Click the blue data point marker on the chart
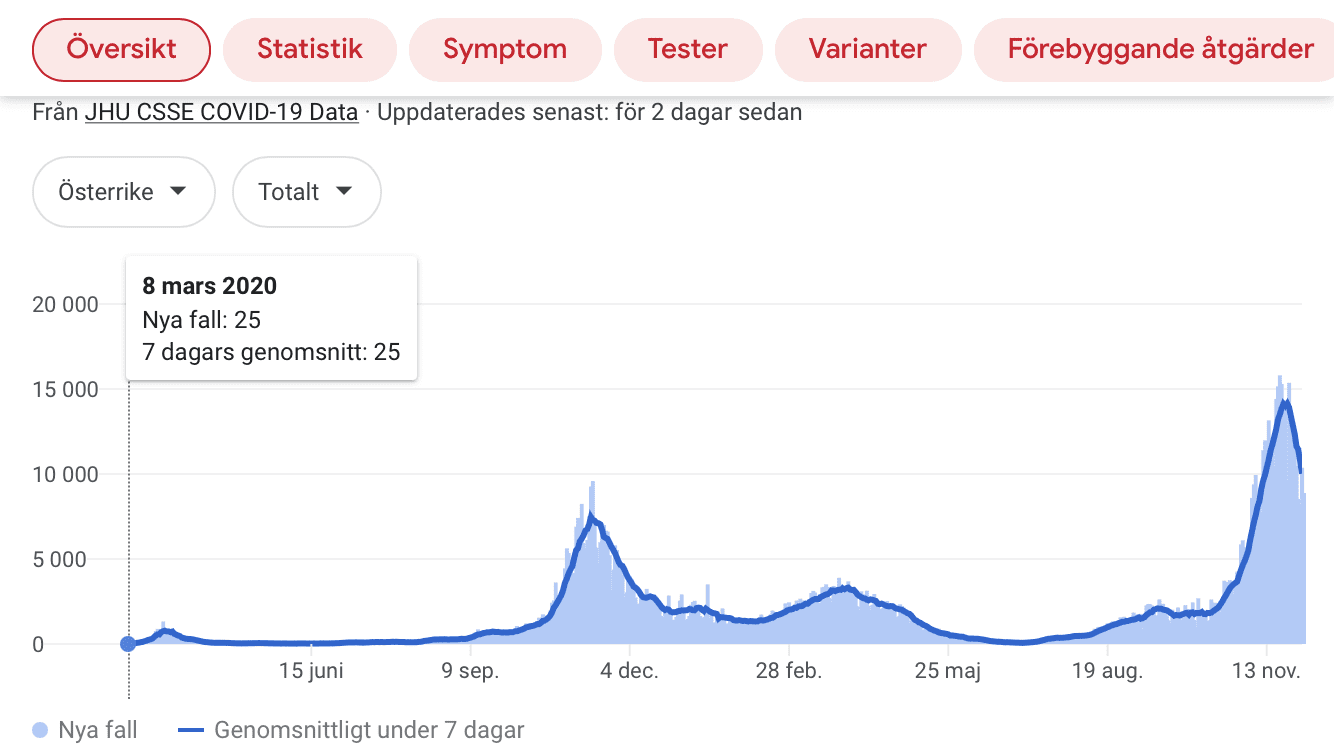 pos(128,644)
